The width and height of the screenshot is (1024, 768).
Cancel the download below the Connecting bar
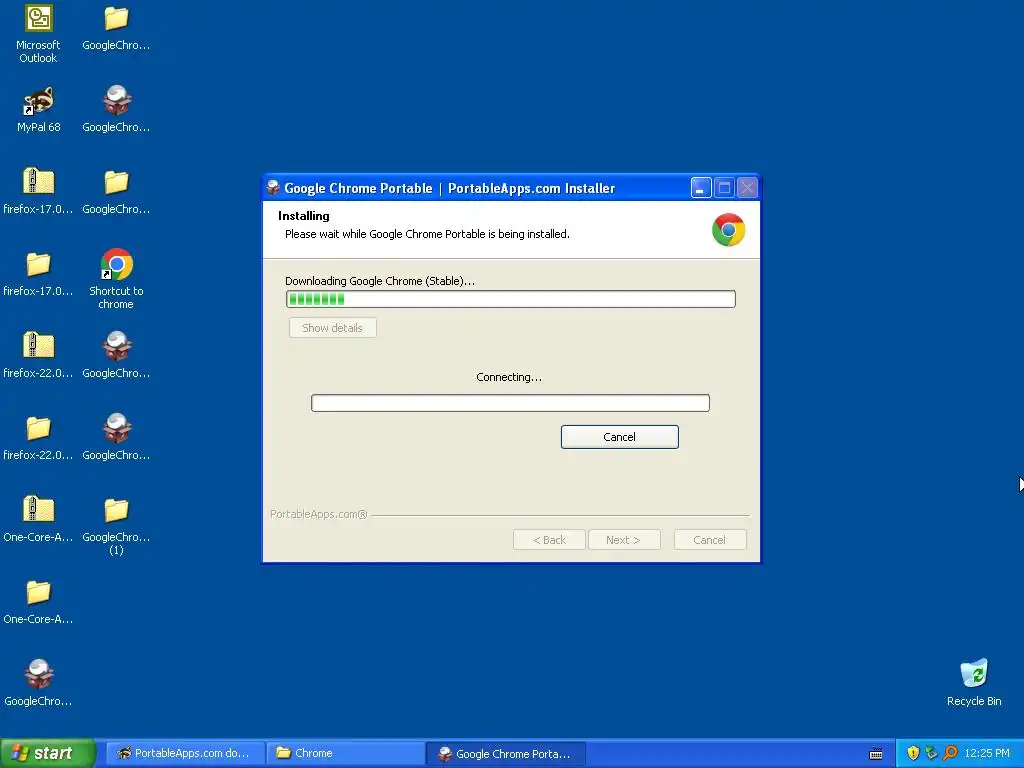tap(619, 437)
